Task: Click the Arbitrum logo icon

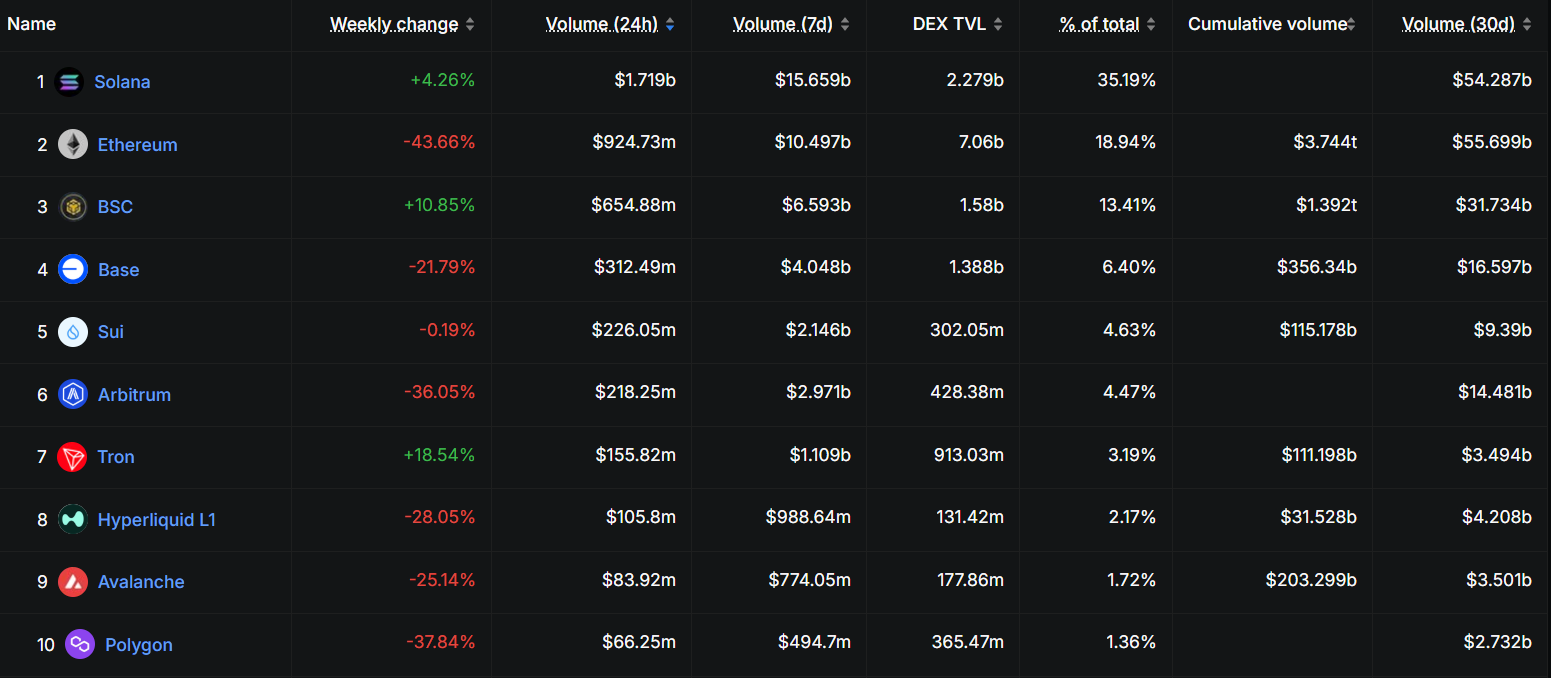Action: pyautogui.click(x=73, y=395)
